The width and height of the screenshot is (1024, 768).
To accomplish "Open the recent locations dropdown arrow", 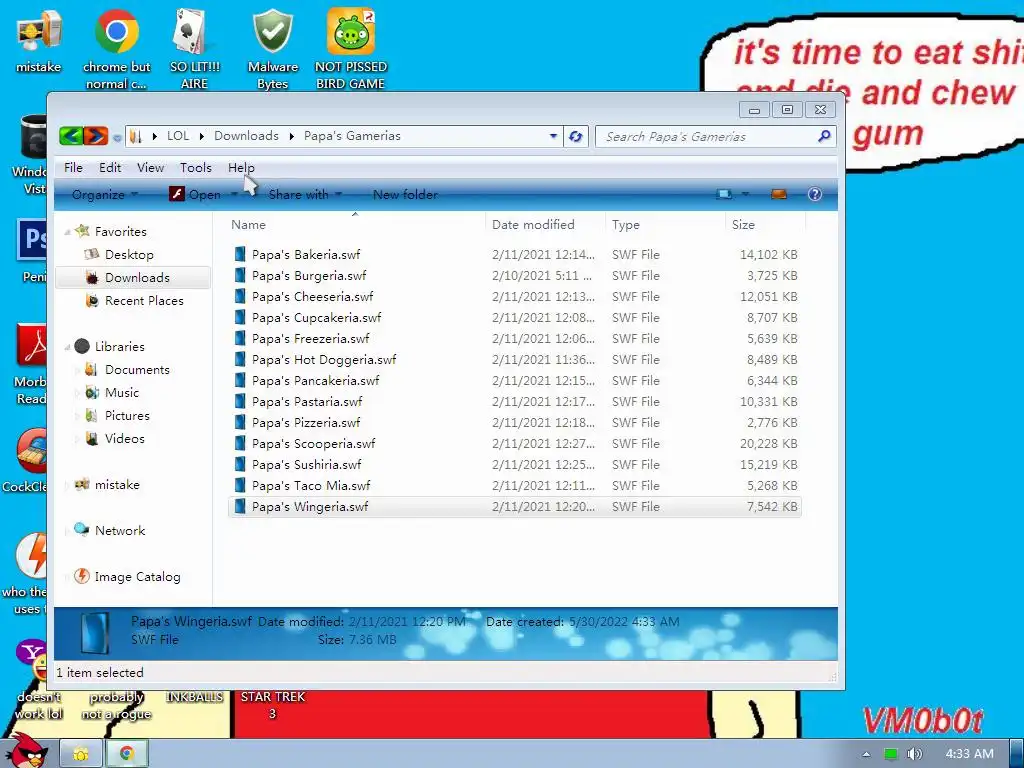I will (117, 138).
